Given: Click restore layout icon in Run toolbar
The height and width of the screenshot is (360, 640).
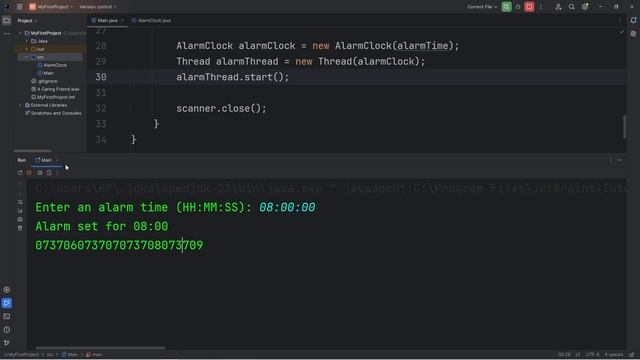Looking at the screenshot, I should (x=49, y=173).
